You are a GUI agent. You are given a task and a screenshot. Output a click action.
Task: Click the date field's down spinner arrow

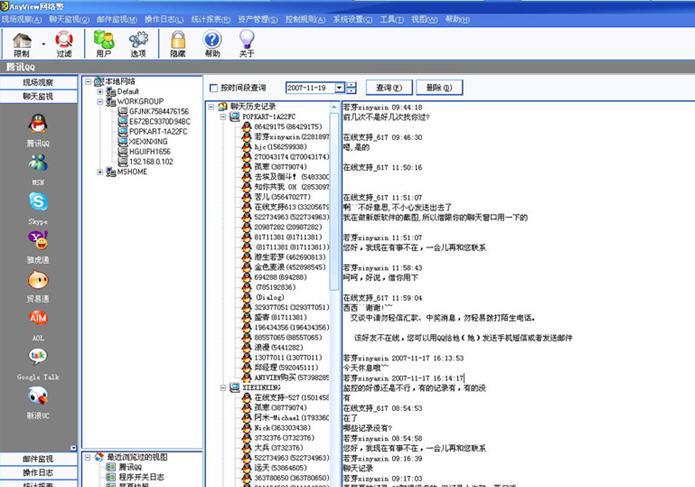[351, 91]
